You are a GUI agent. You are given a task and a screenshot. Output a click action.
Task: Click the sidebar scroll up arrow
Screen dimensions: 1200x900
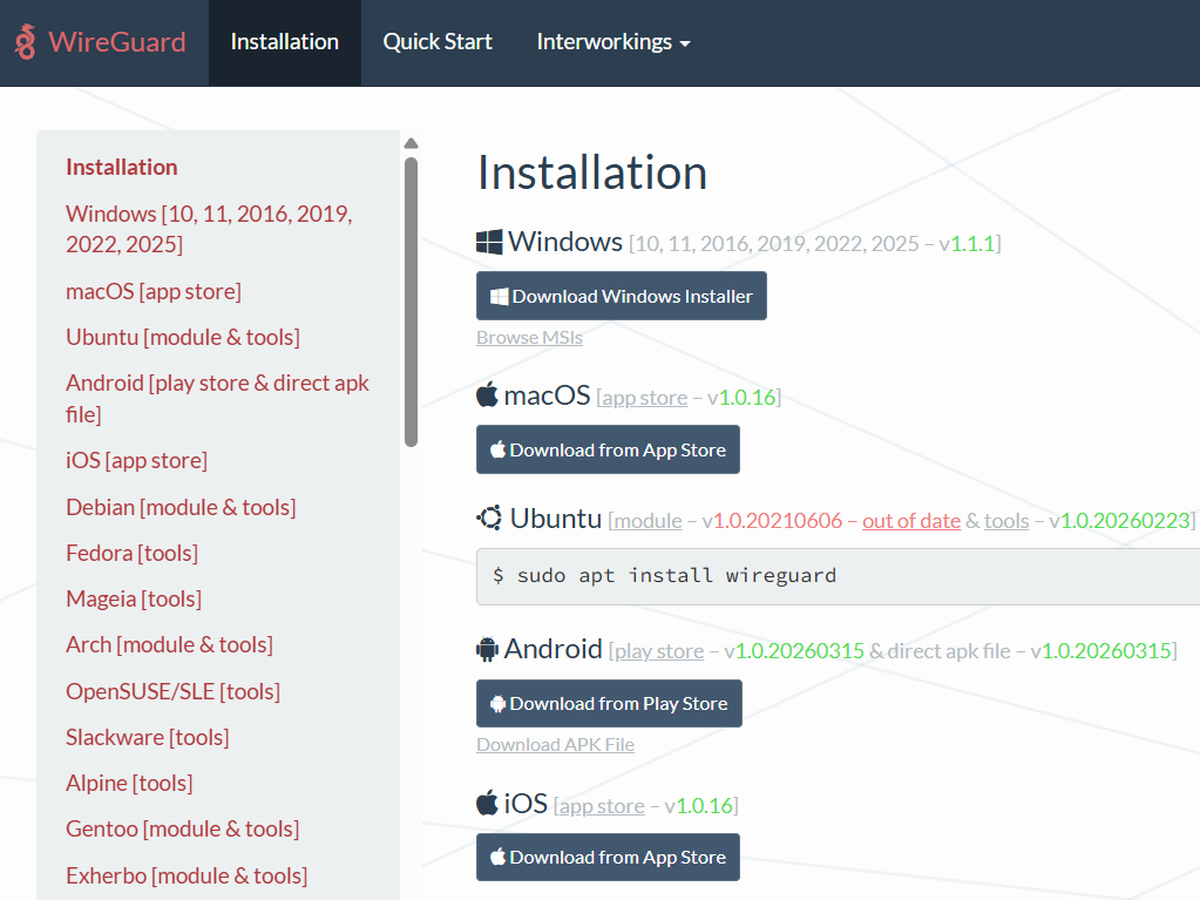411,143
